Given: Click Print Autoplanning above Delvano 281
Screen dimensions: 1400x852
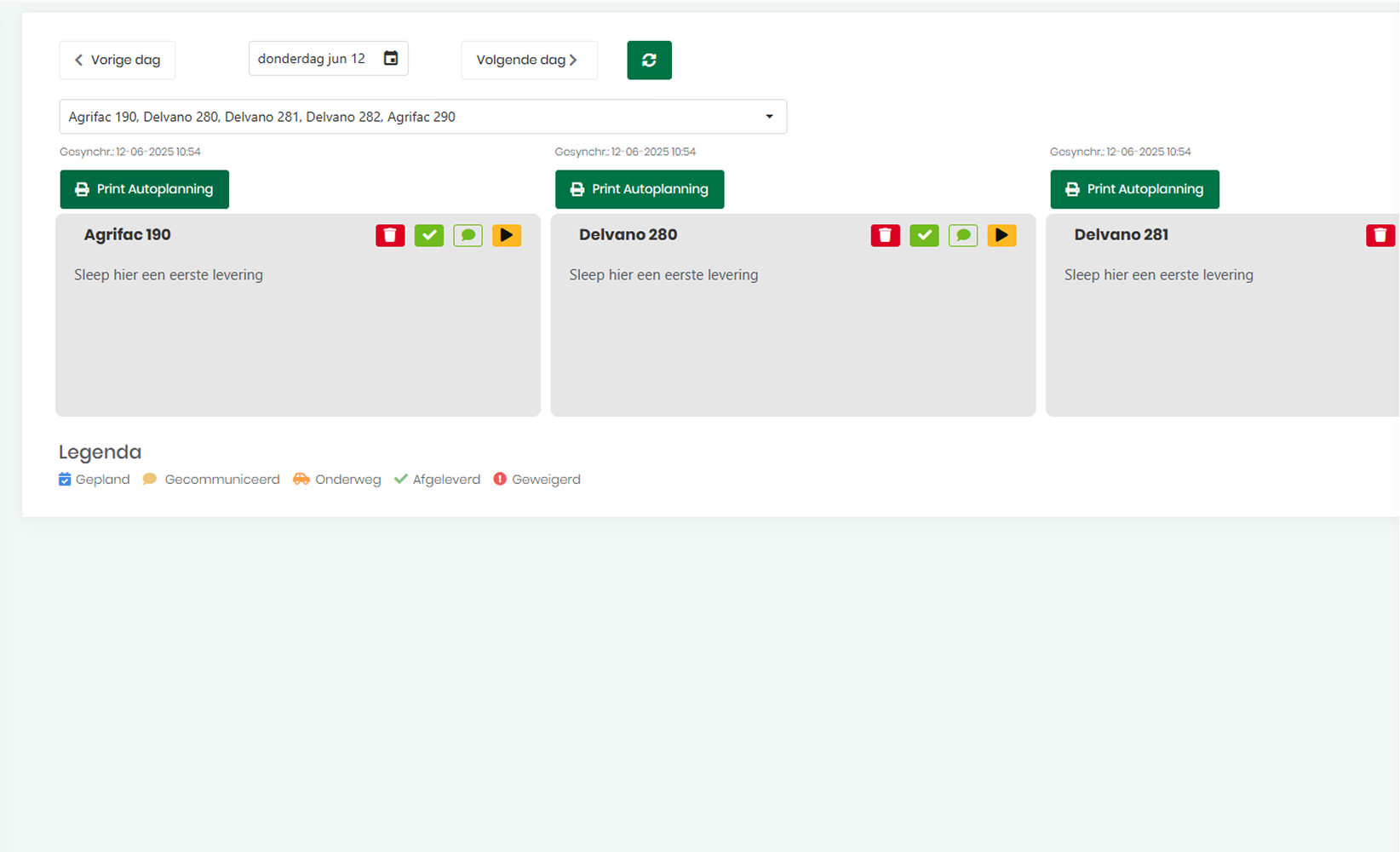Looking at the screenshot, I should tap(1134, 189).
